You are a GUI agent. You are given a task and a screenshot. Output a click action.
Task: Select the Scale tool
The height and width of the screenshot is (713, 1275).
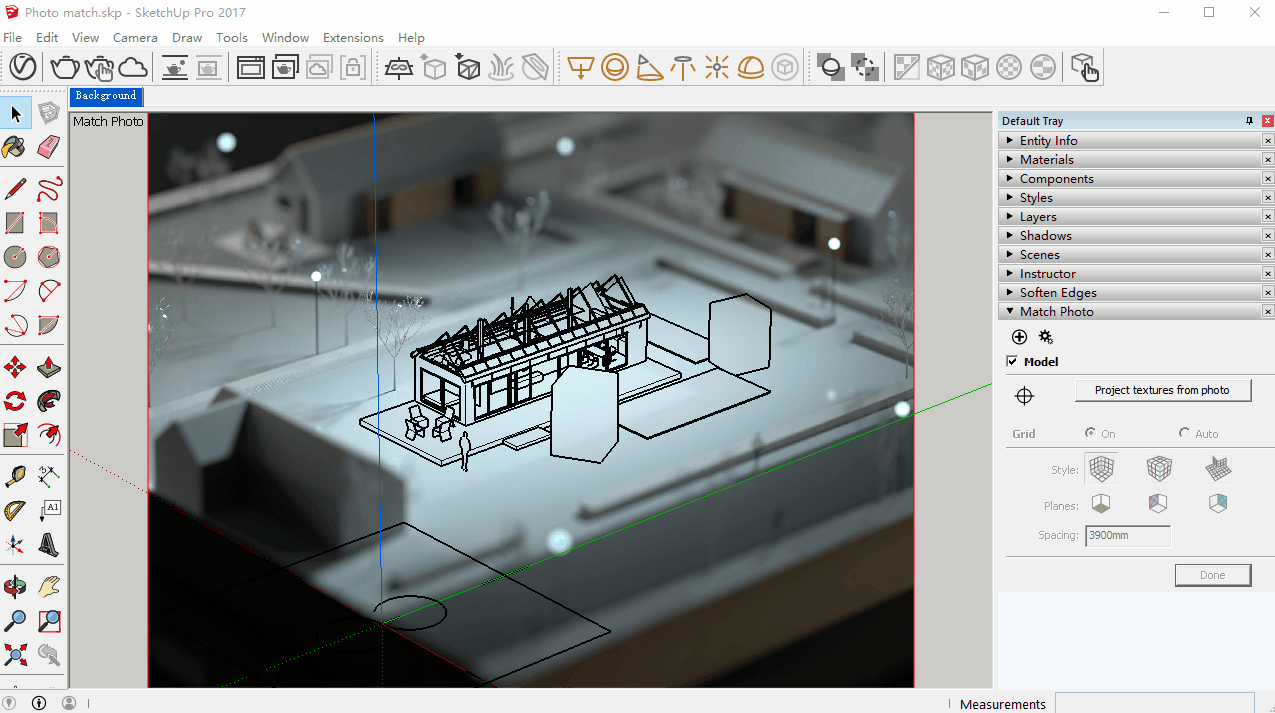pos(15,435)
